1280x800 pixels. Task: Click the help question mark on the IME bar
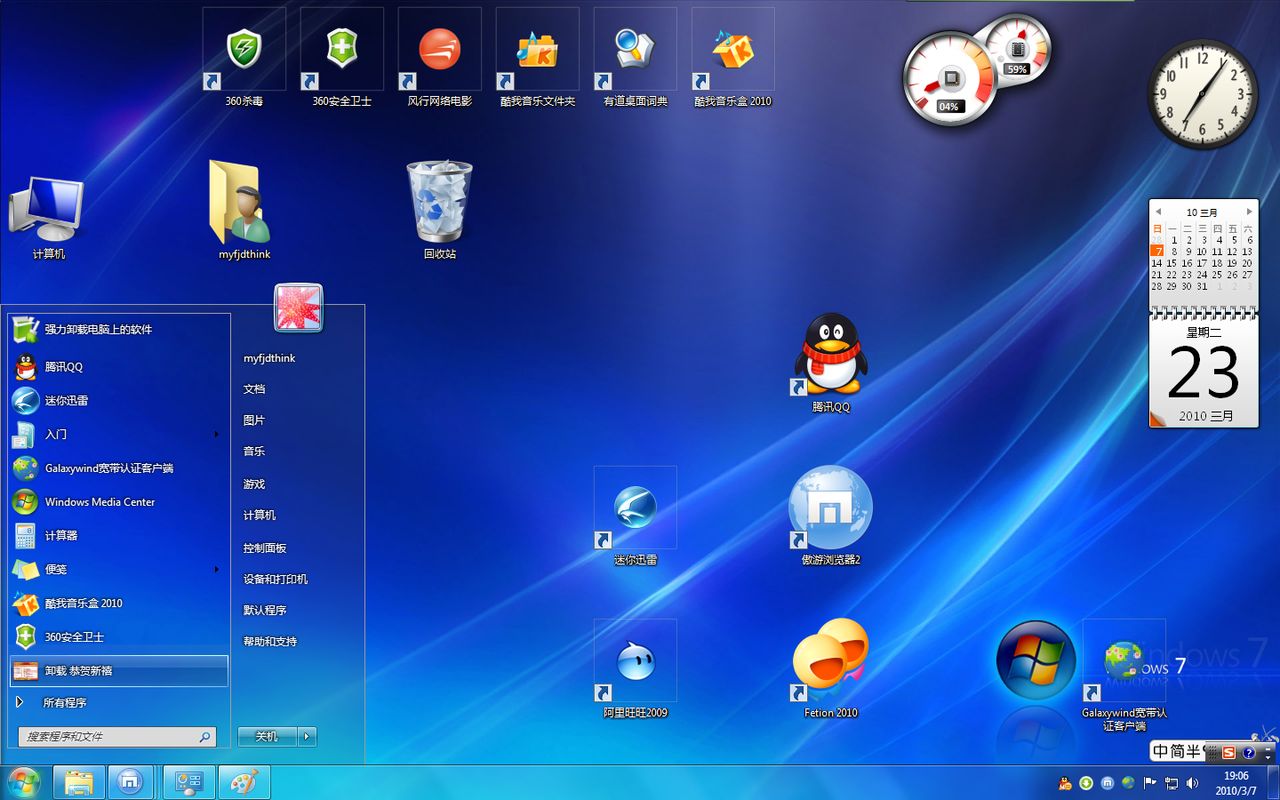pos(1249,752)
